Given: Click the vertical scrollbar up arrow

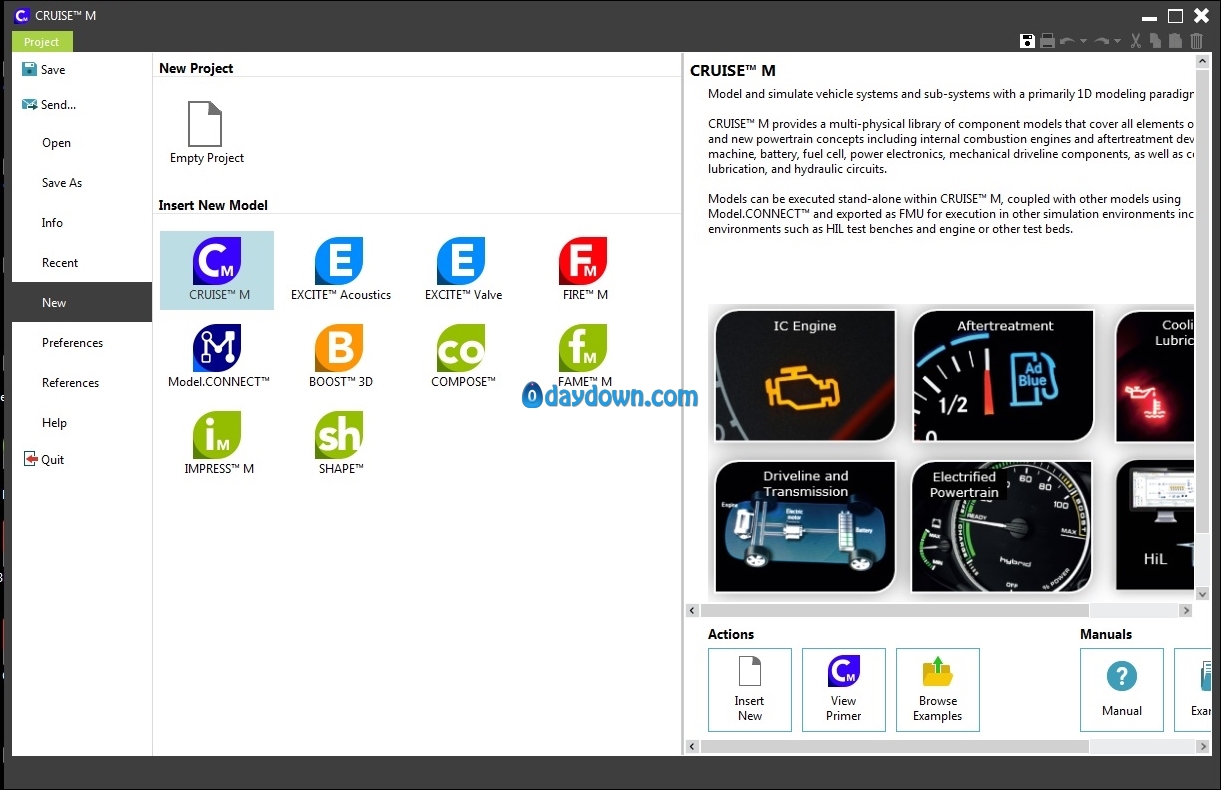Looking at the screenshot, I should coord(1203,62).
